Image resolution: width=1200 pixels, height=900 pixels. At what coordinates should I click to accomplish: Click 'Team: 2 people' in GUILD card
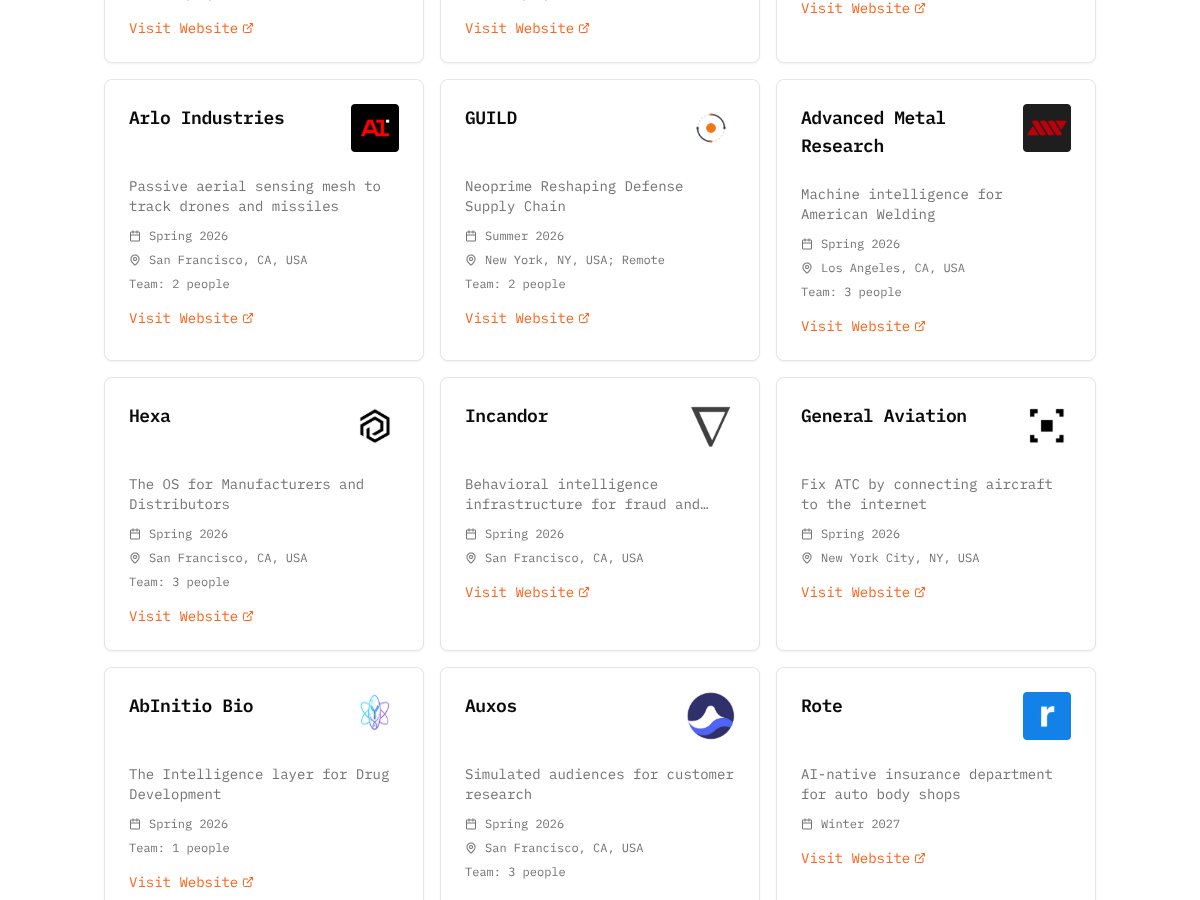515,284
